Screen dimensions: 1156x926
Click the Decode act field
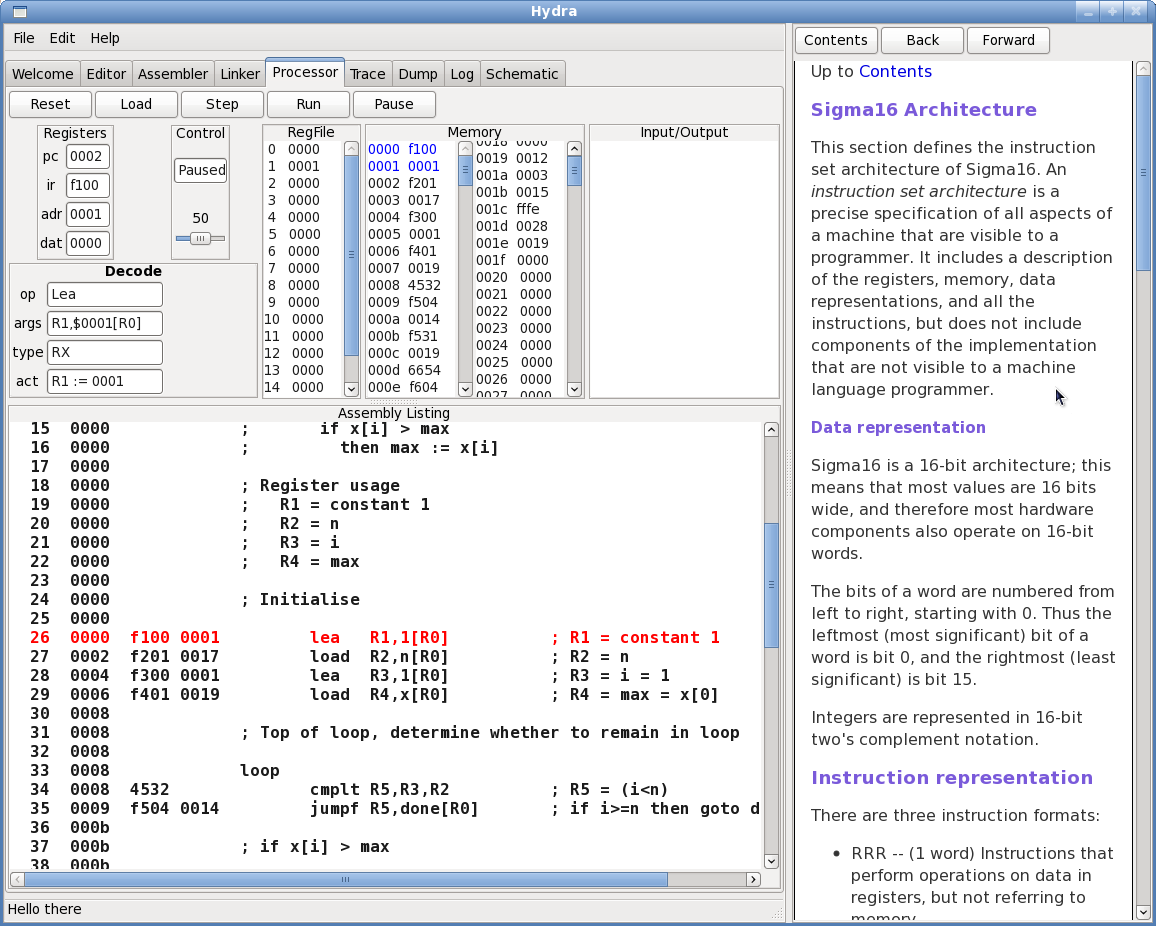[105, 381]
